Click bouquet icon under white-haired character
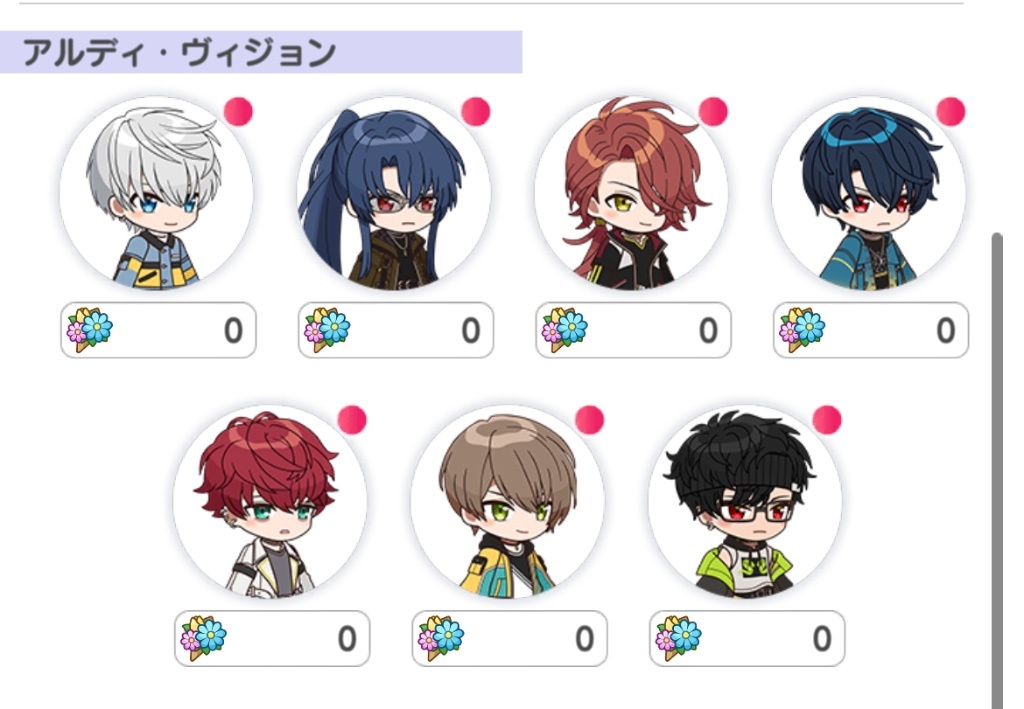The height and width of the screenshot is (709, 1024). (x=89, y=330)
